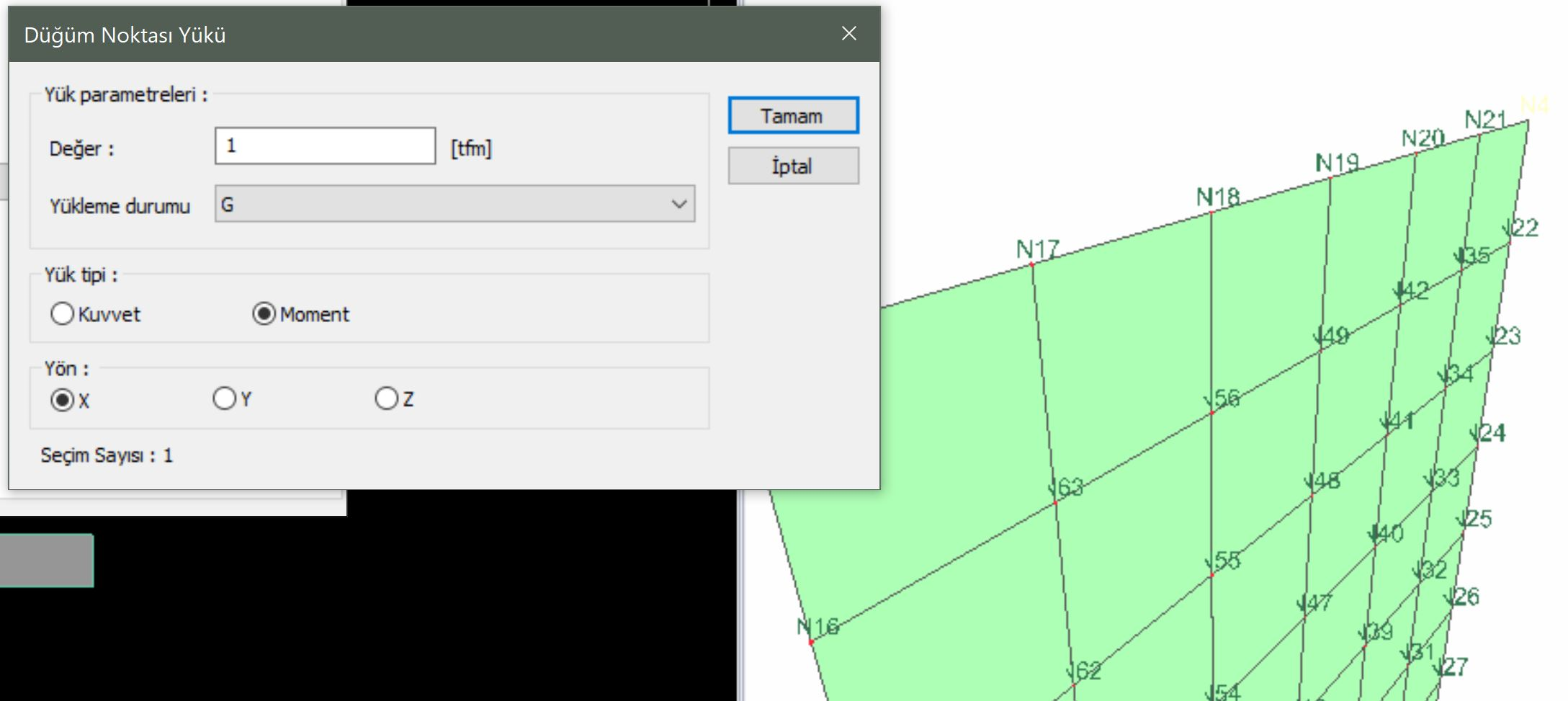The width and height of the screenshot is (1568, 701).
Task: Select mesh node N18 on top edge
Action: tap(1211, 213)
